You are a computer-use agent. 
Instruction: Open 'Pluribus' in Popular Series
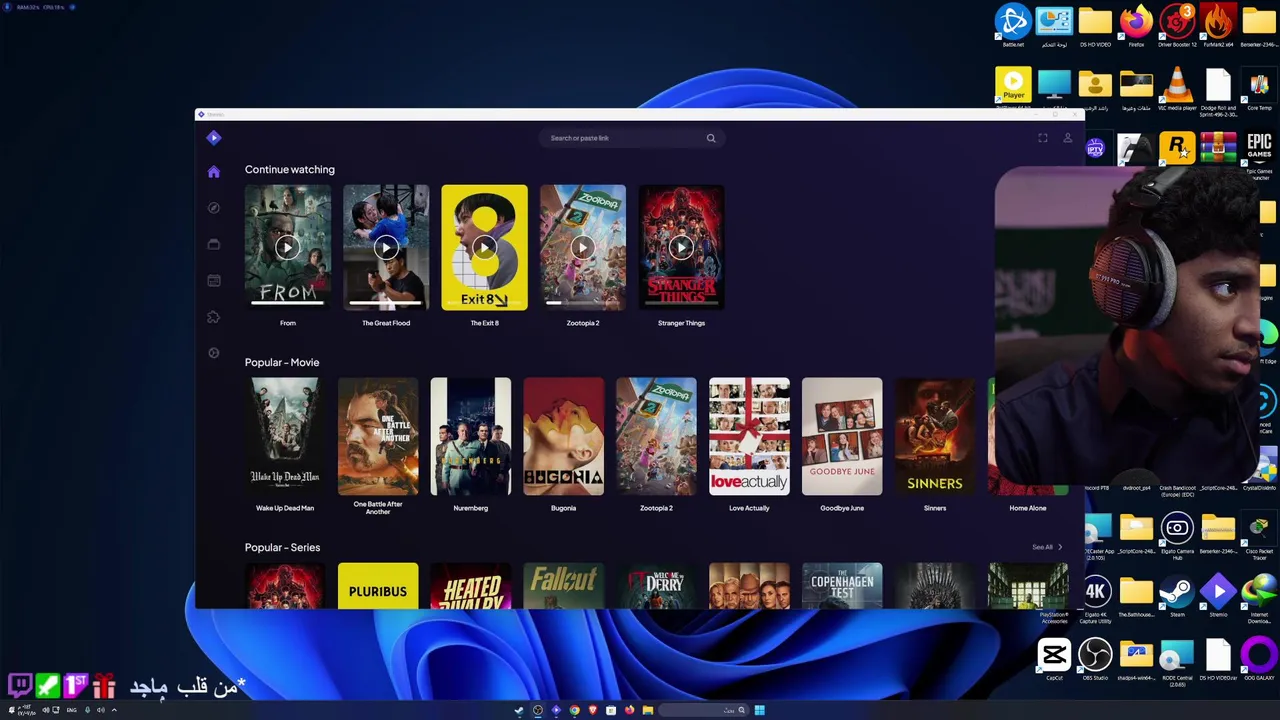378,586
